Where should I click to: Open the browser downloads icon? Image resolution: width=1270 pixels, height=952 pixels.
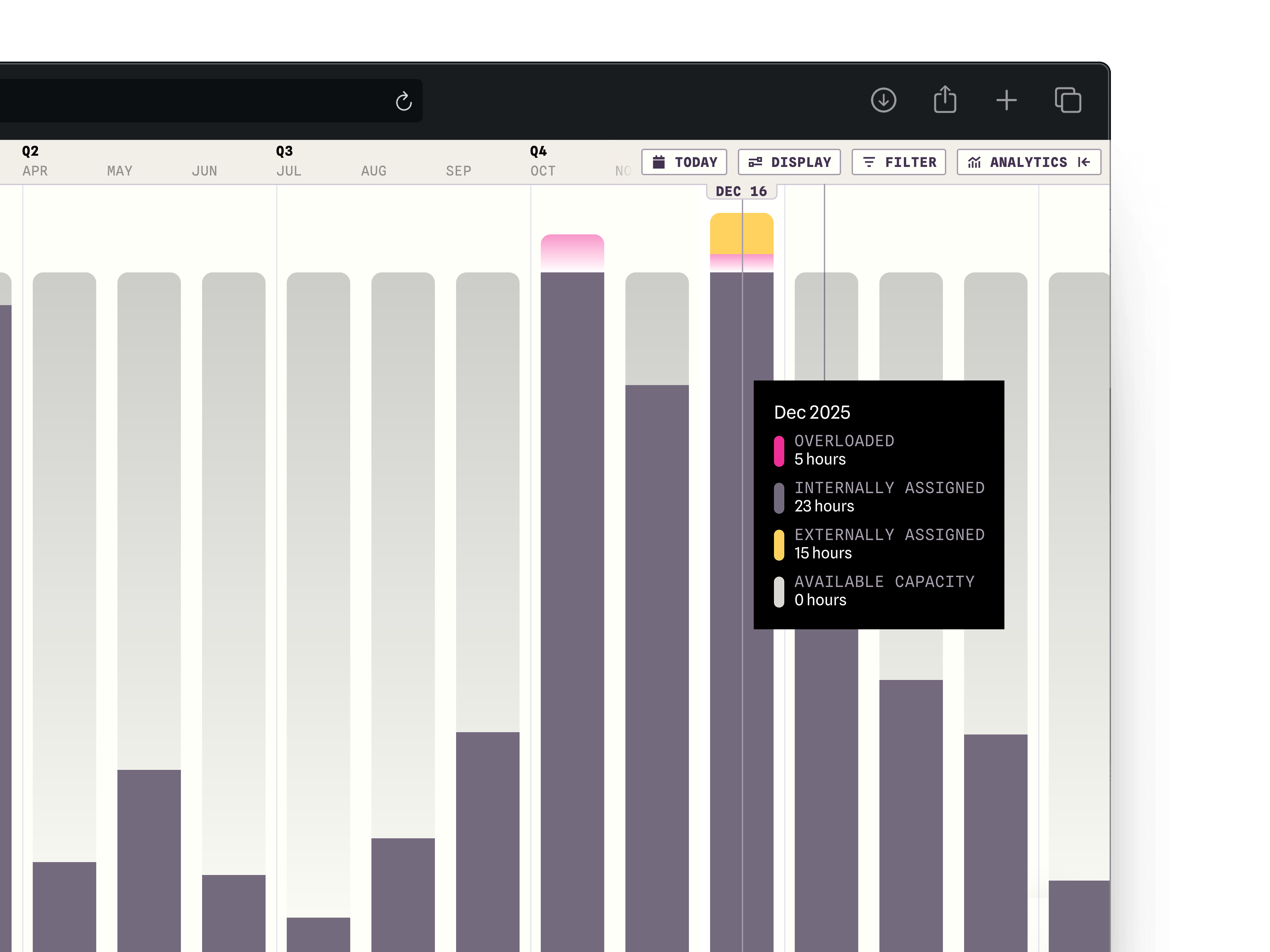tap(883, 100)
